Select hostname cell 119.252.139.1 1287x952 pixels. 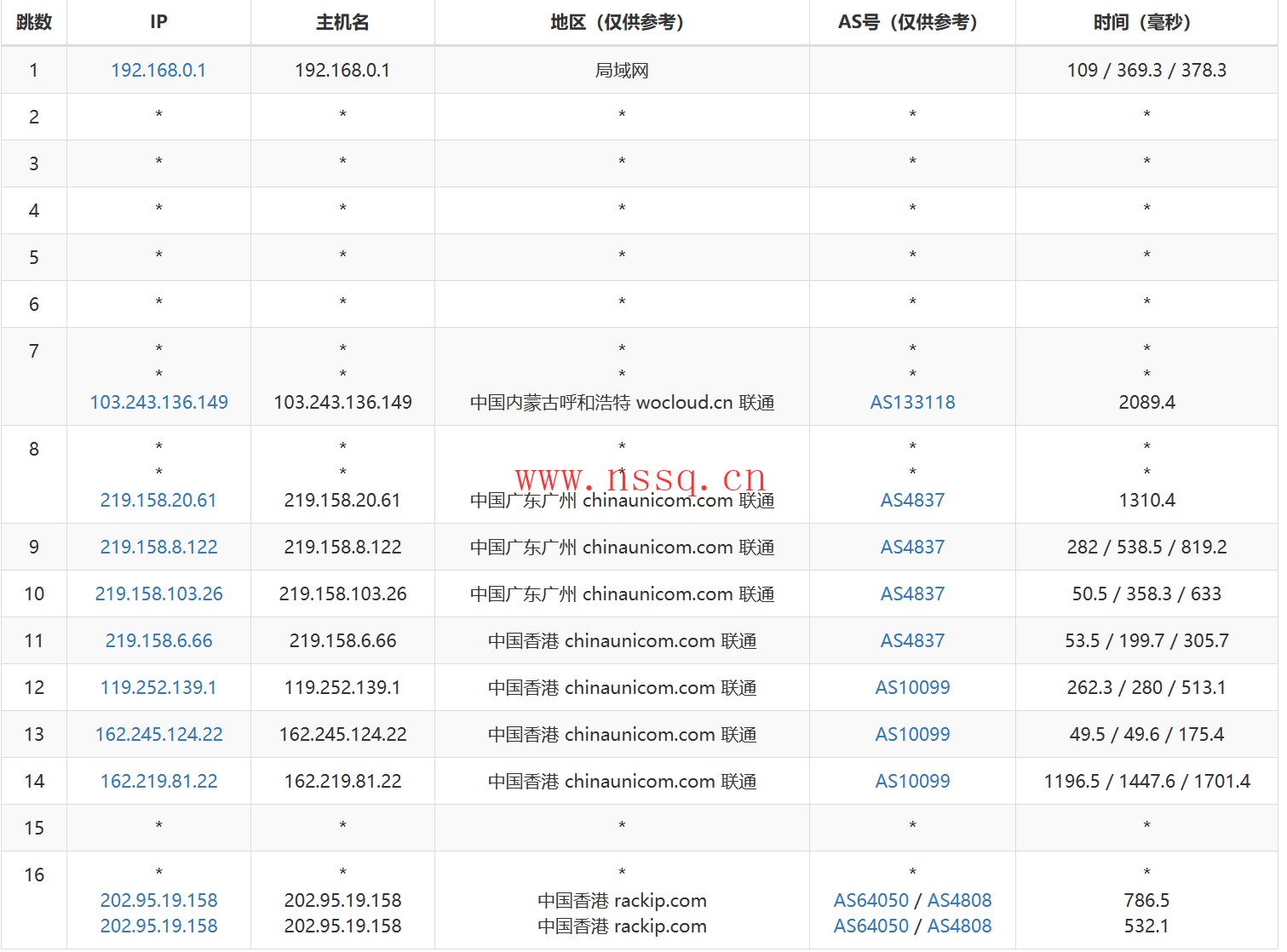[342, 687]
